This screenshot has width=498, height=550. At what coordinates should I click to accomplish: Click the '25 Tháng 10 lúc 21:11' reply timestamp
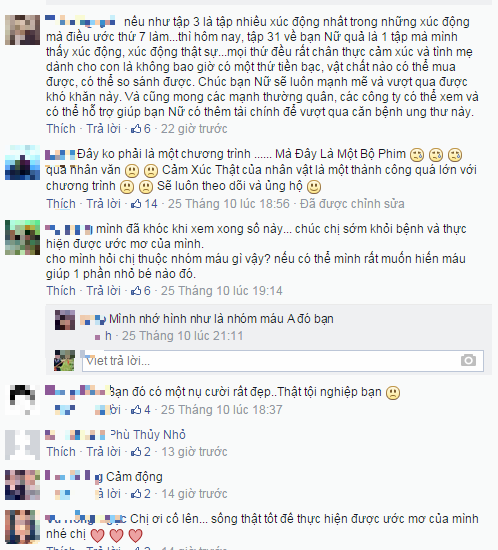(x=182, y=336)
